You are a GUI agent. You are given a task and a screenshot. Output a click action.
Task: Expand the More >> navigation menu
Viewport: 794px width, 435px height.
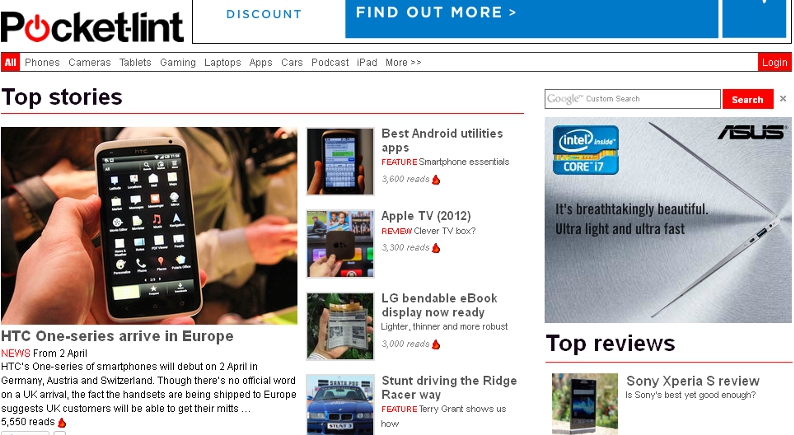(x=403, y=62)
